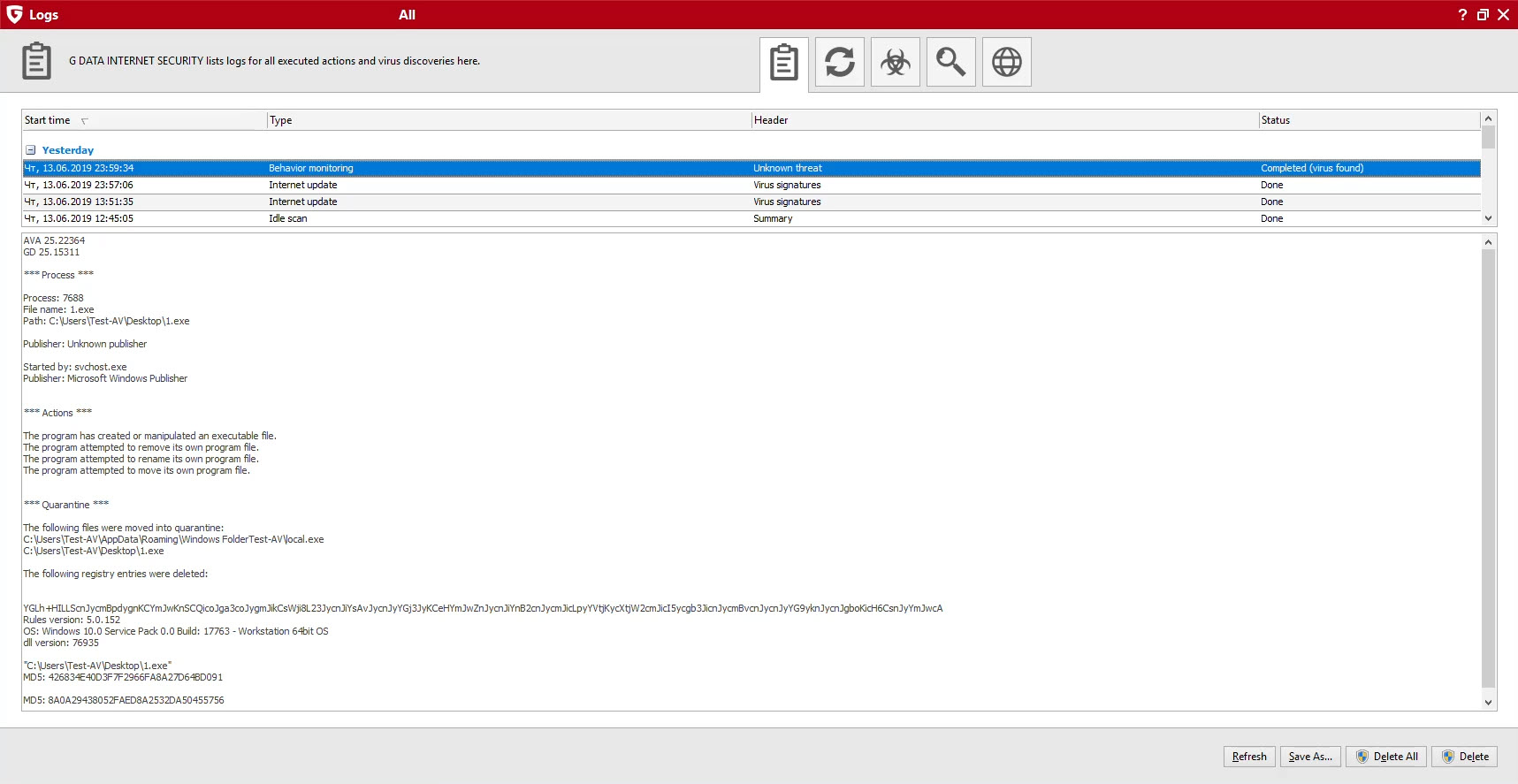Click the large clipboard logs icon
This screenshot has width=1518, height=784.
point(36,61)
